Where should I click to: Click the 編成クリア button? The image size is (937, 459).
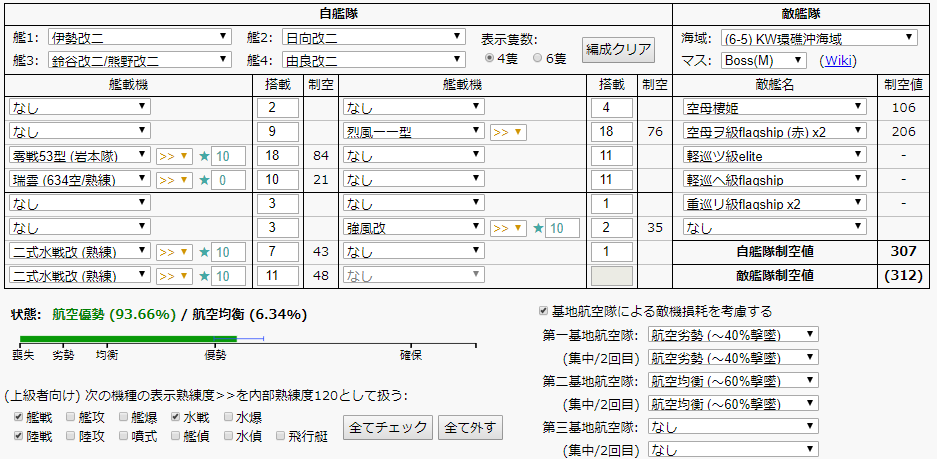[x=618, y=50]
